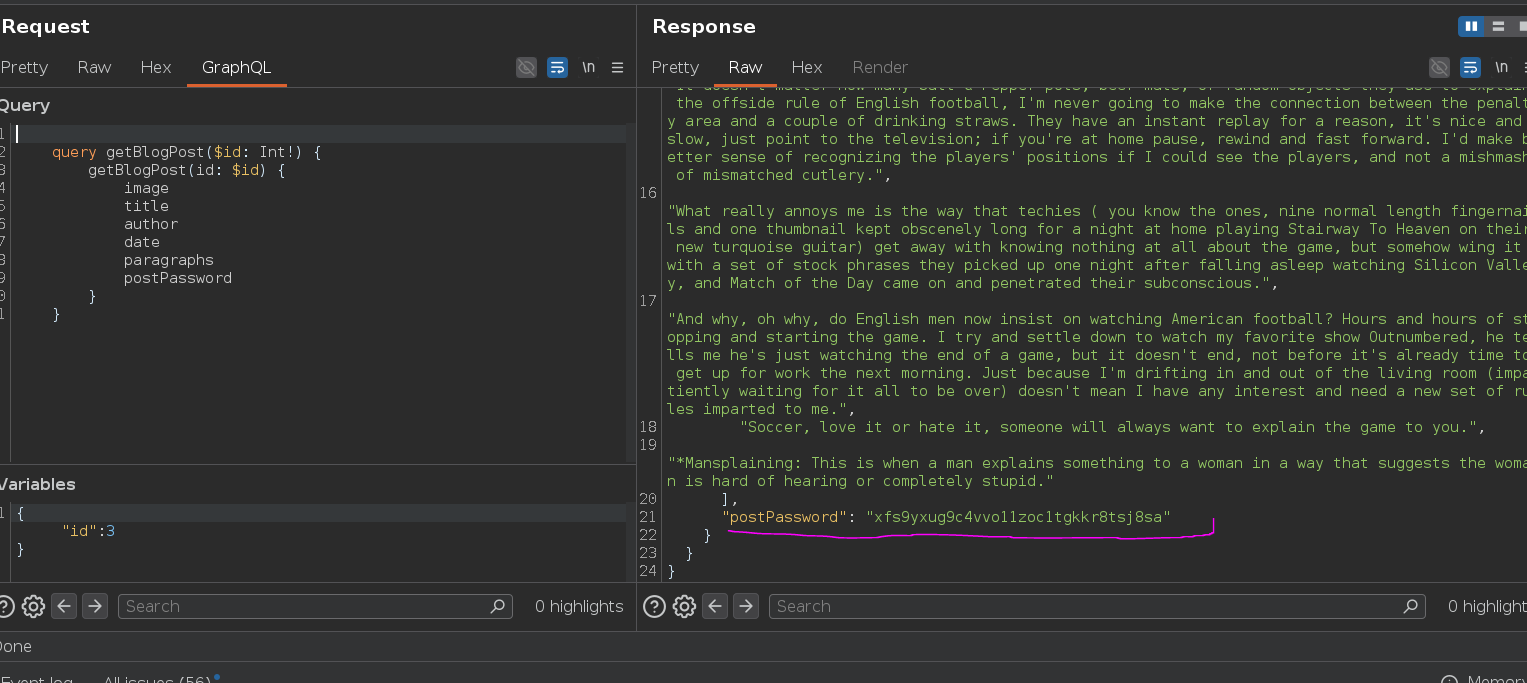The height and width of the screenshot is (683, 1527).
Task: Open search help icon below Response
Action: click(x=654, y=606)
